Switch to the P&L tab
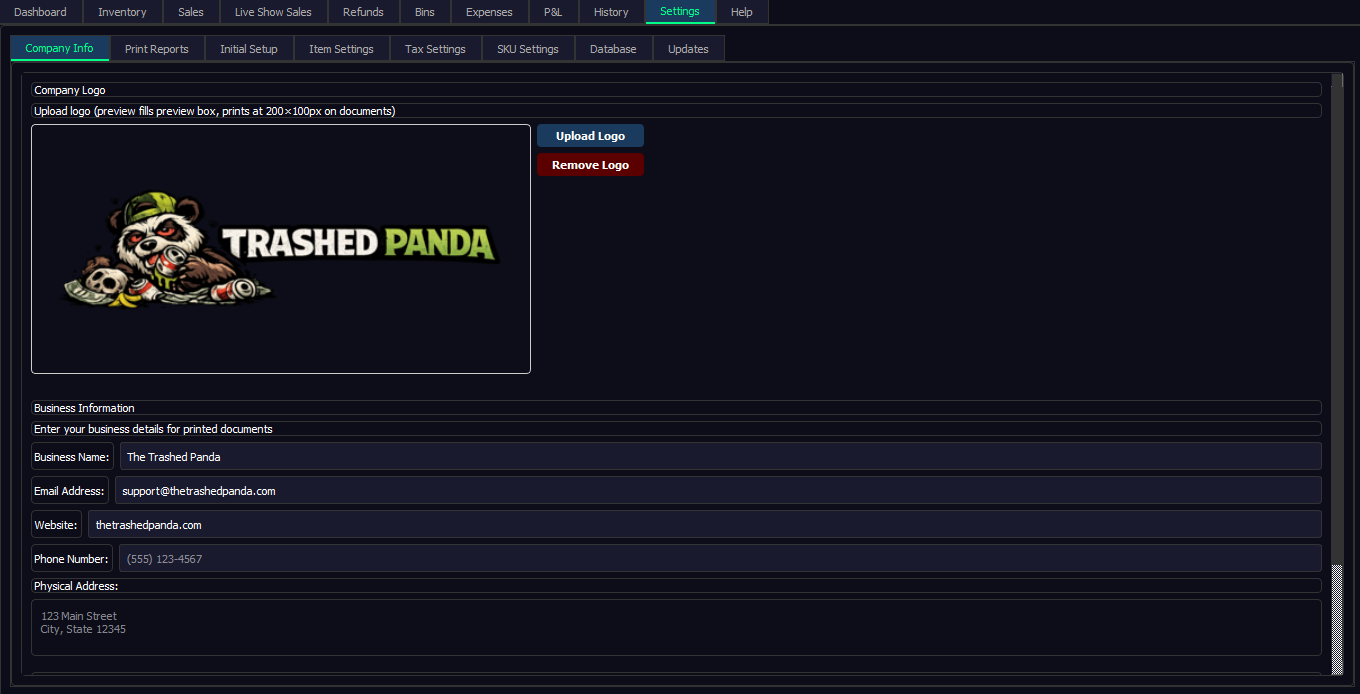The image size is (1360, 694). (x=553, y=12)
